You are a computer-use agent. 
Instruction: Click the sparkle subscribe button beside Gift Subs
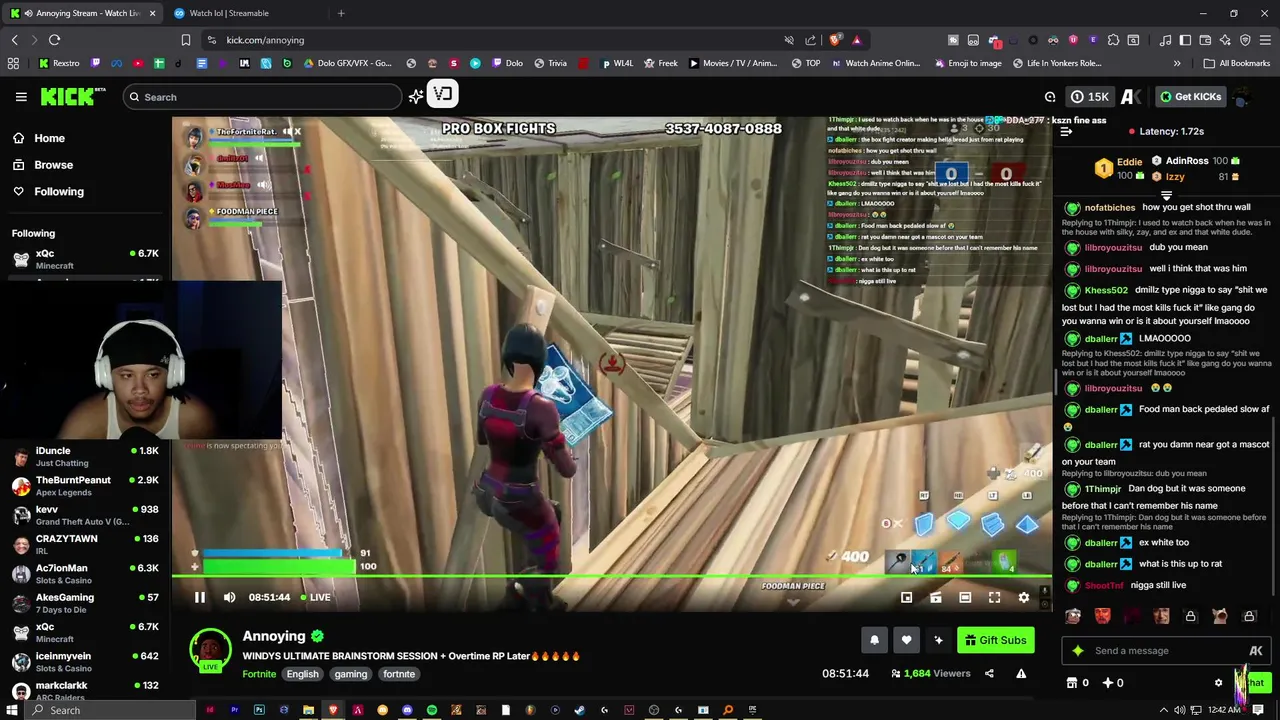point(938,640)
